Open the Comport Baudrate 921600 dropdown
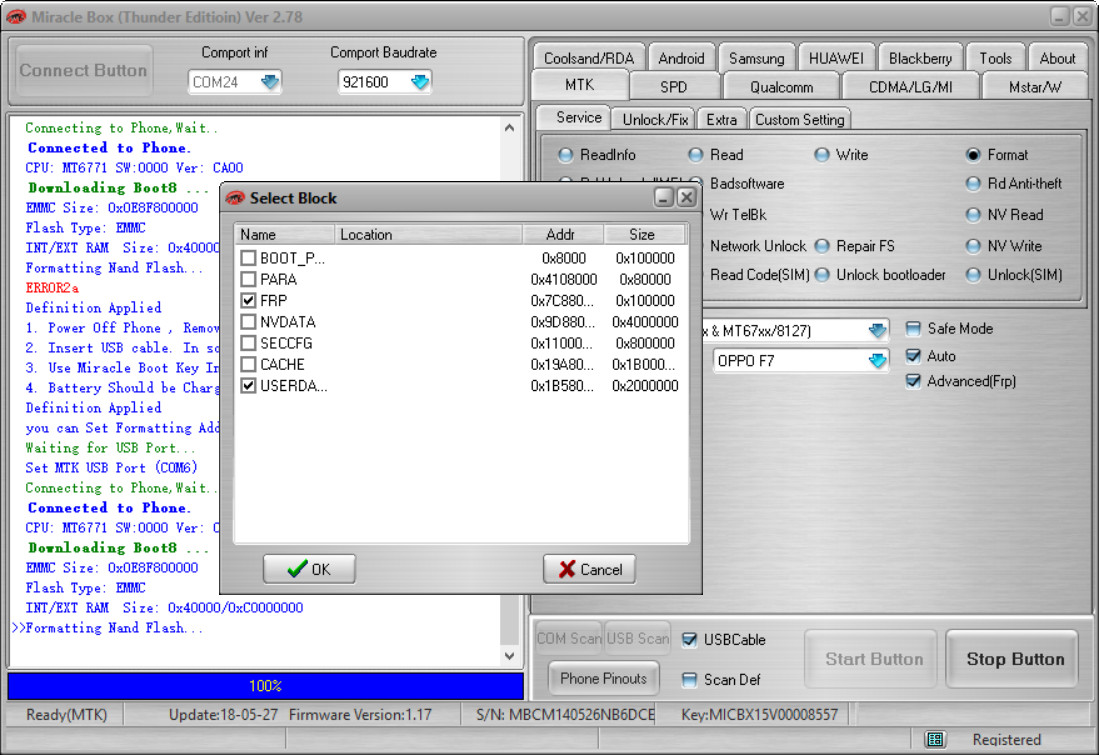 point(420,82)
